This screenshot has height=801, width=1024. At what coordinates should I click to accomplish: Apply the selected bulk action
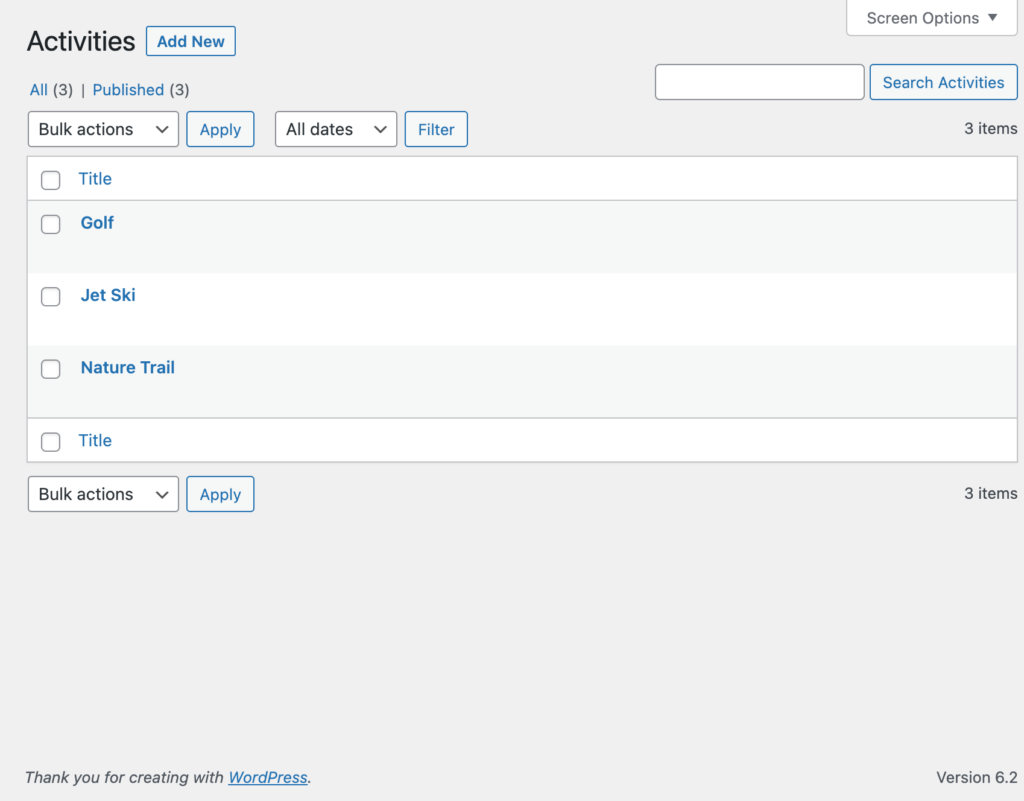220,129
